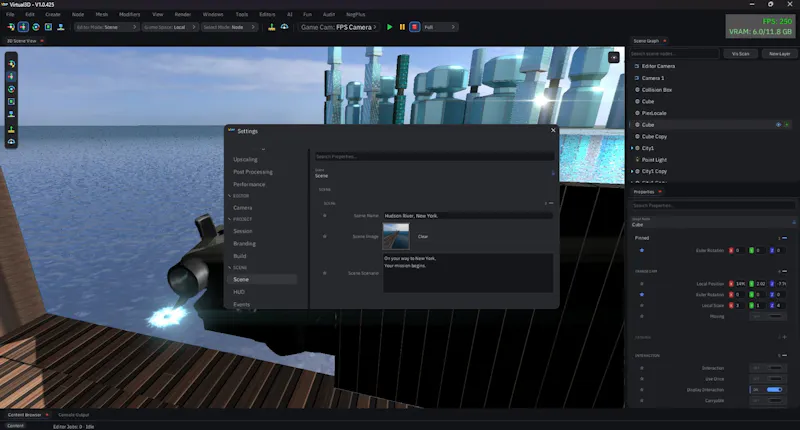Pin the Local Scale property star
Image resolution: width=800 pixels, height=430 pixels.
coord(642,306)
